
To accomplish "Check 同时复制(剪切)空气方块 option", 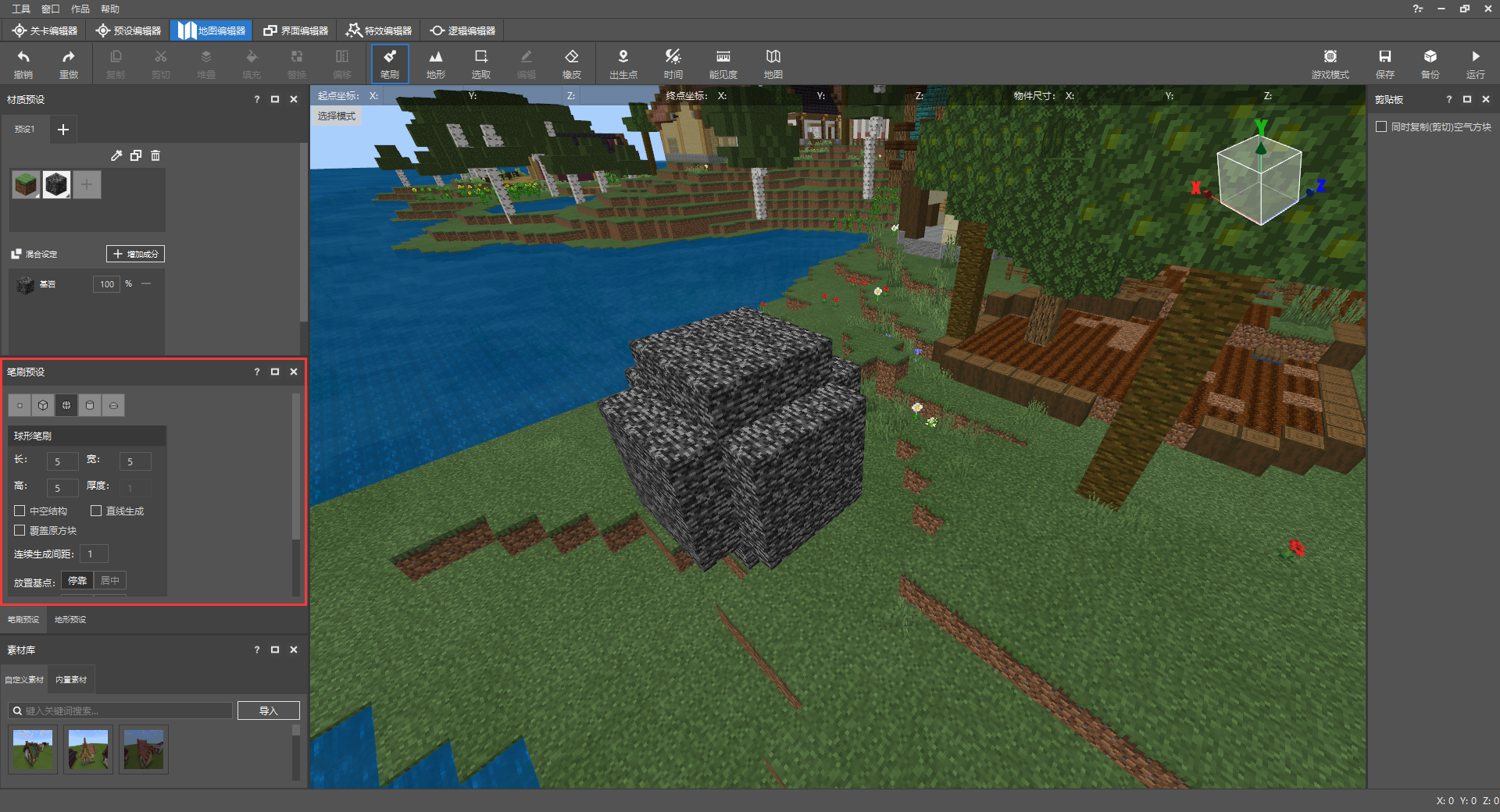I will tap(1381, 126).
